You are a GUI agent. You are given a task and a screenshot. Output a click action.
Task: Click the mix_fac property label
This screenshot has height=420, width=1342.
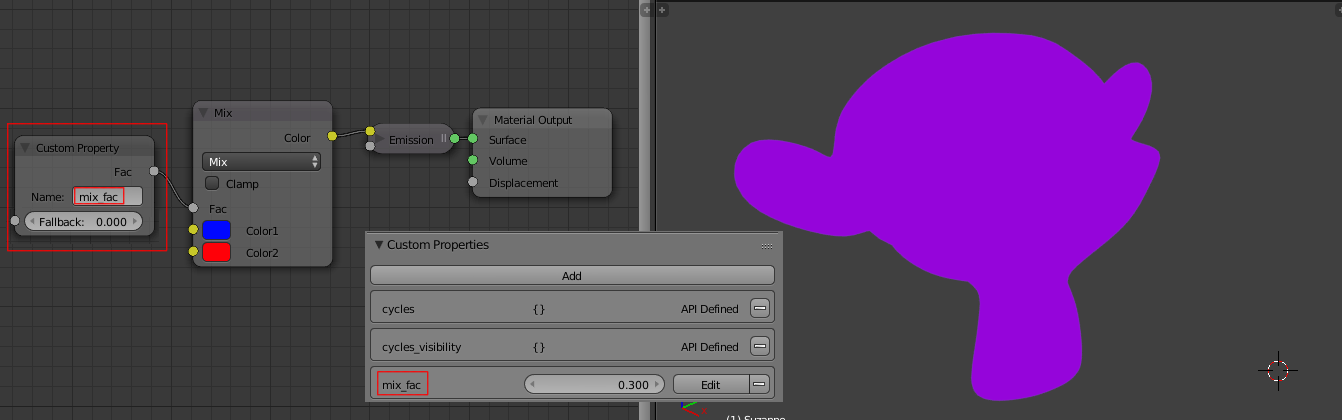click(403, 384)
